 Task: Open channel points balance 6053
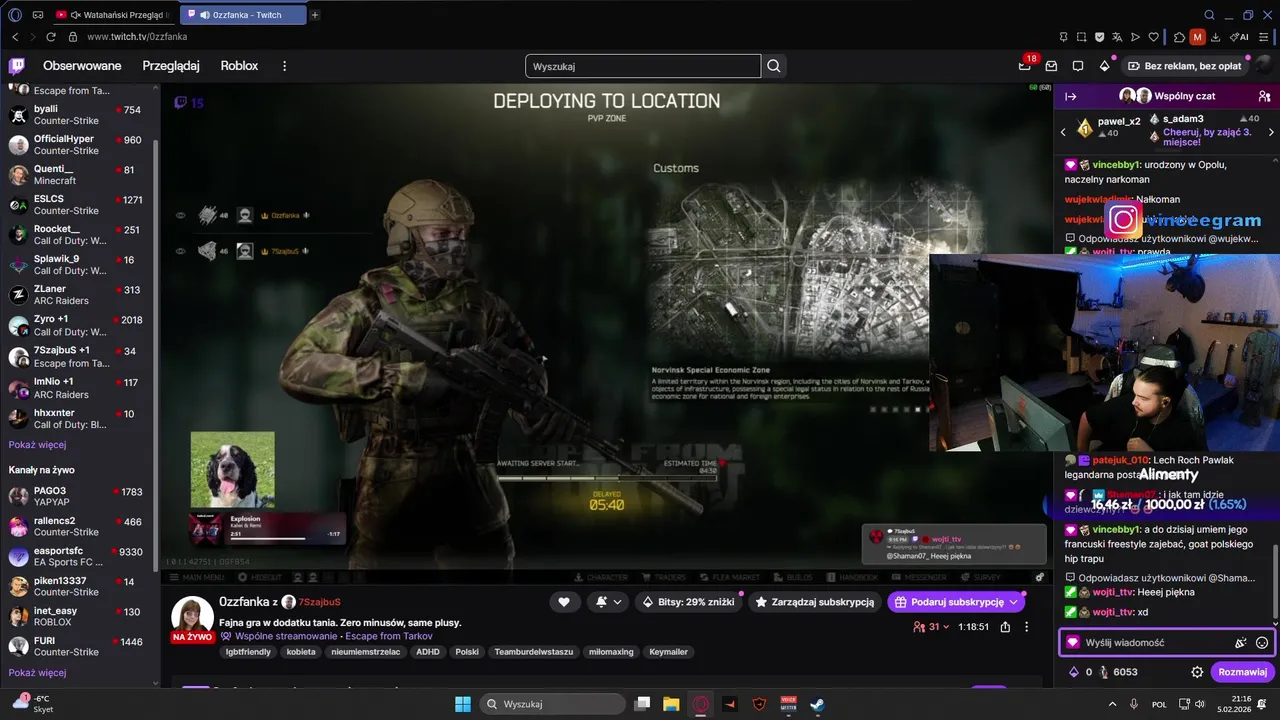pos(1118,672)
